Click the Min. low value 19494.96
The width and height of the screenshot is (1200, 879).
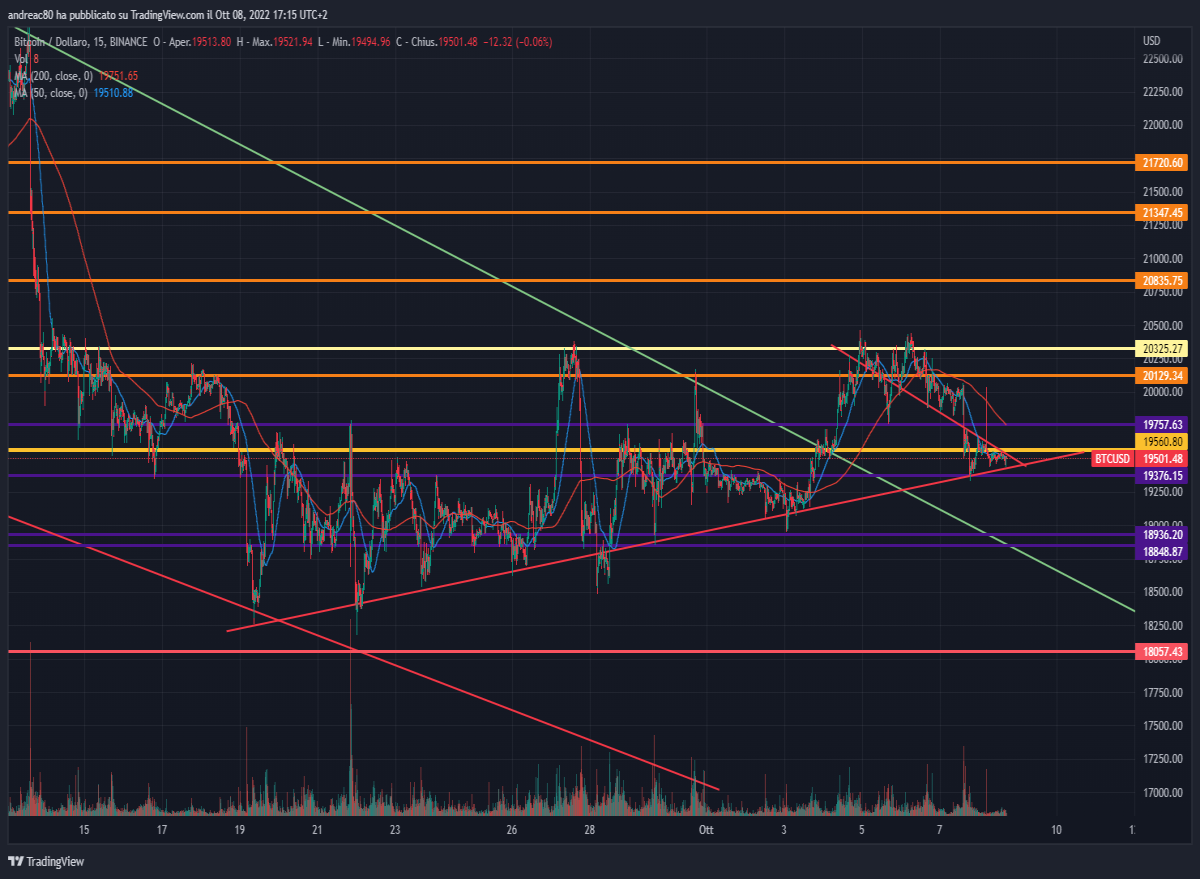point(373,42)
